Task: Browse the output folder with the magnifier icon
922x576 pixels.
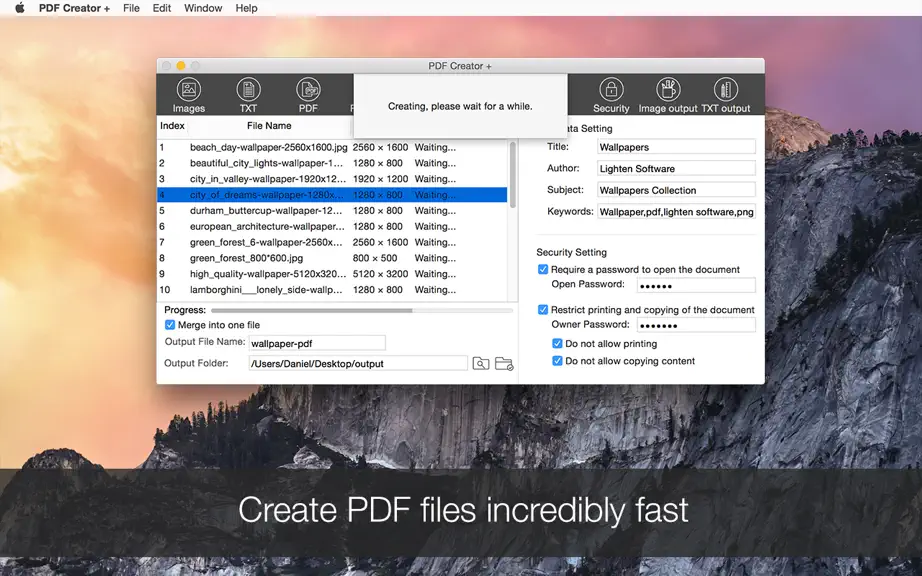Action: 480,364
